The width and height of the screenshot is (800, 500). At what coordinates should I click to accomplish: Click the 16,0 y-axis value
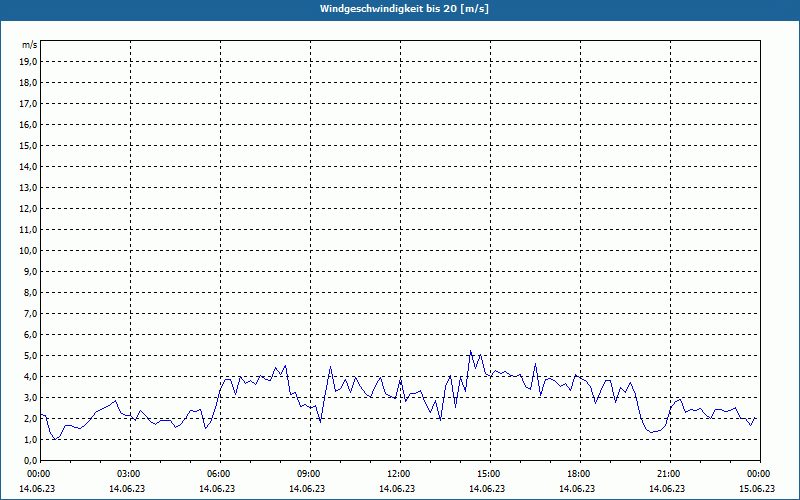(28, 124)
